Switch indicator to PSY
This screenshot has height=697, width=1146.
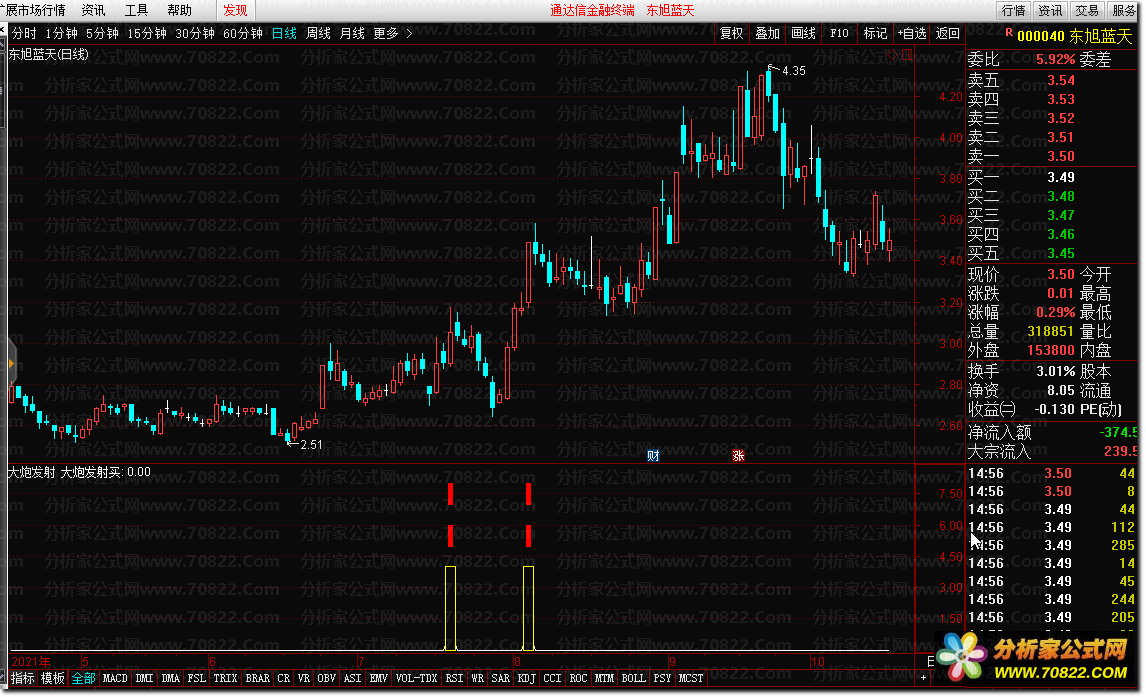(x=662, y=678)
